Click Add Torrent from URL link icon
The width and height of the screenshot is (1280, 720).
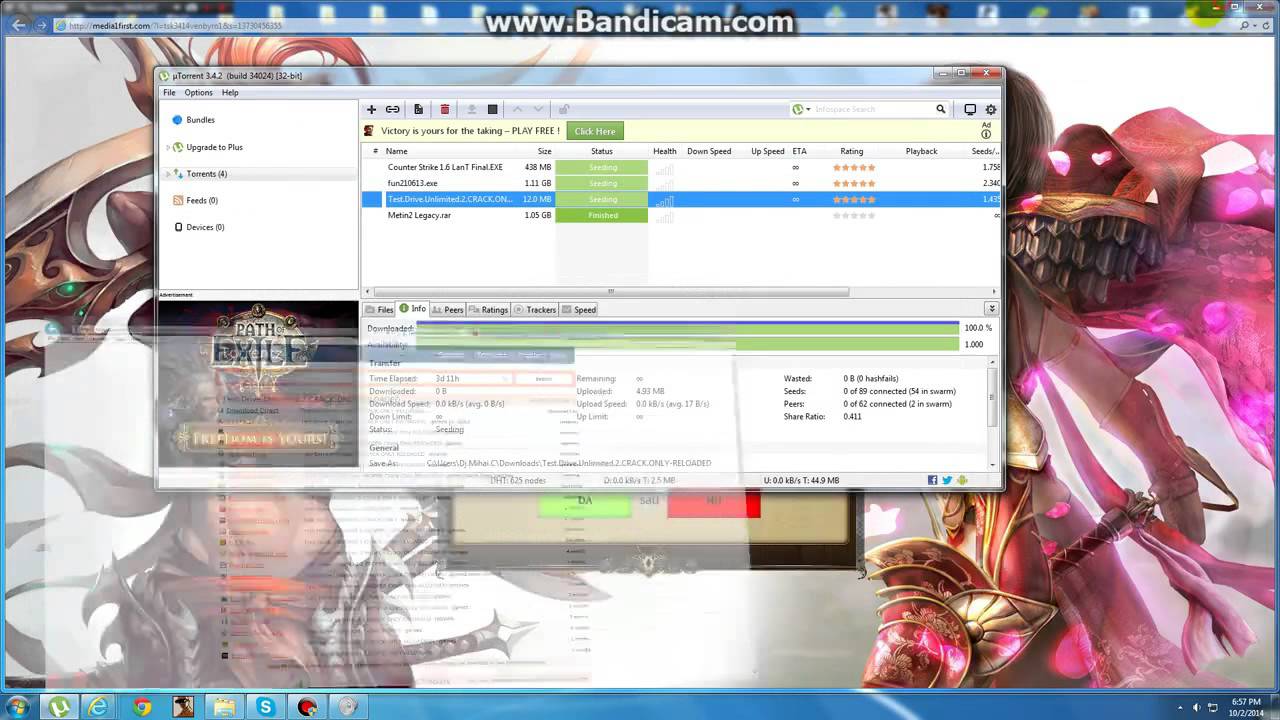(x=393, y=109)
